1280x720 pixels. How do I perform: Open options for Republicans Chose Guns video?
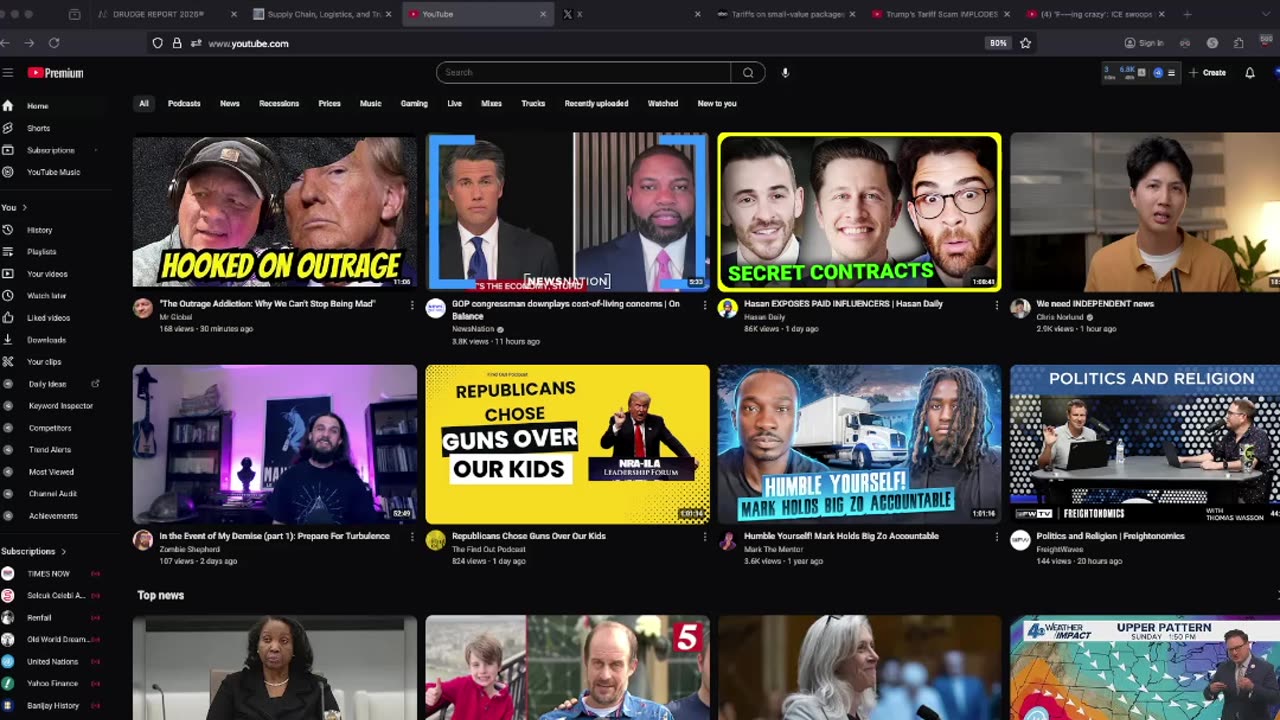(x=704, y=537)
